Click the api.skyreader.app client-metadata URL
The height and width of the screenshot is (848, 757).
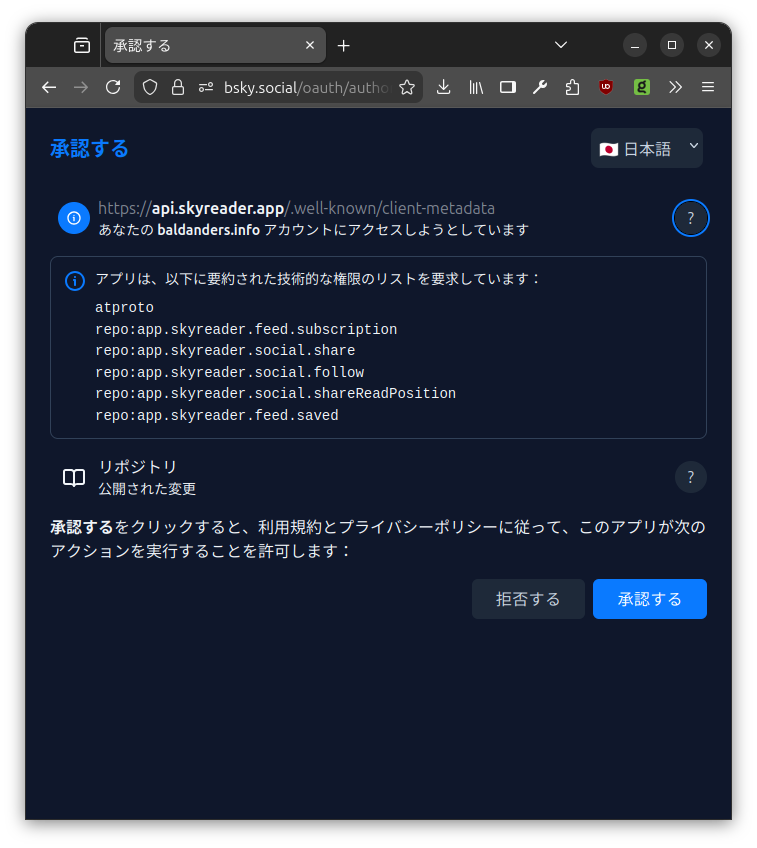[x=296, y=208]
